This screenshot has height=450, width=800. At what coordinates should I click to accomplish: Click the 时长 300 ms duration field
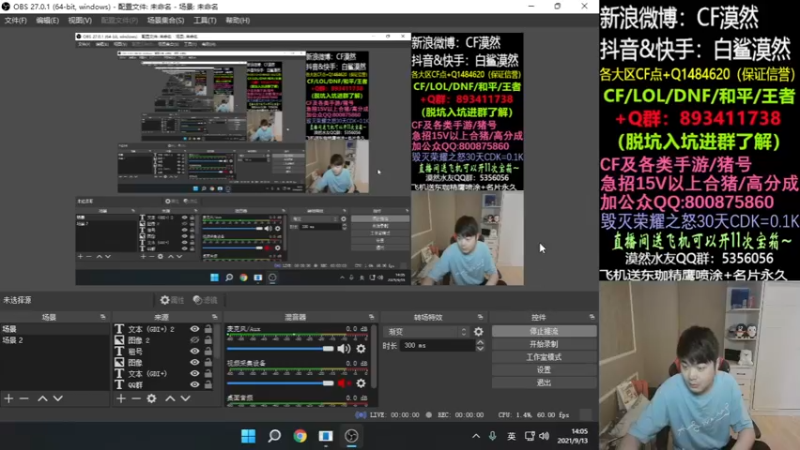438,346
